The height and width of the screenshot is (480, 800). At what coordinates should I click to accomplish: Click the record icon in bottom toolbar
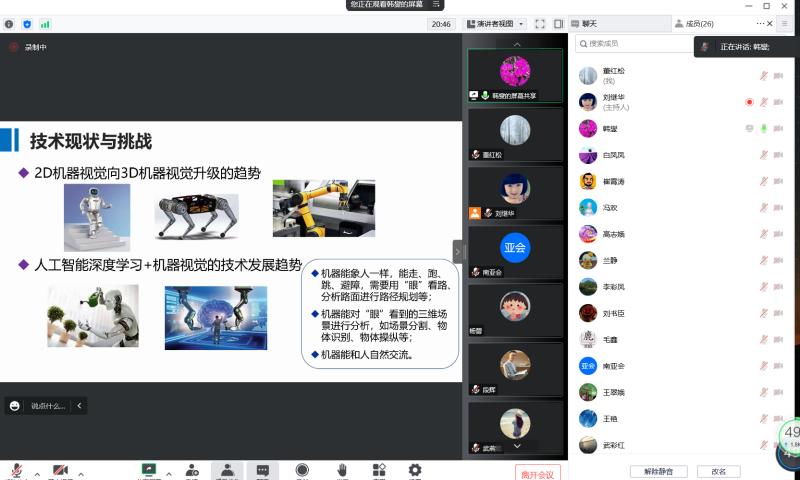[301, 470]
